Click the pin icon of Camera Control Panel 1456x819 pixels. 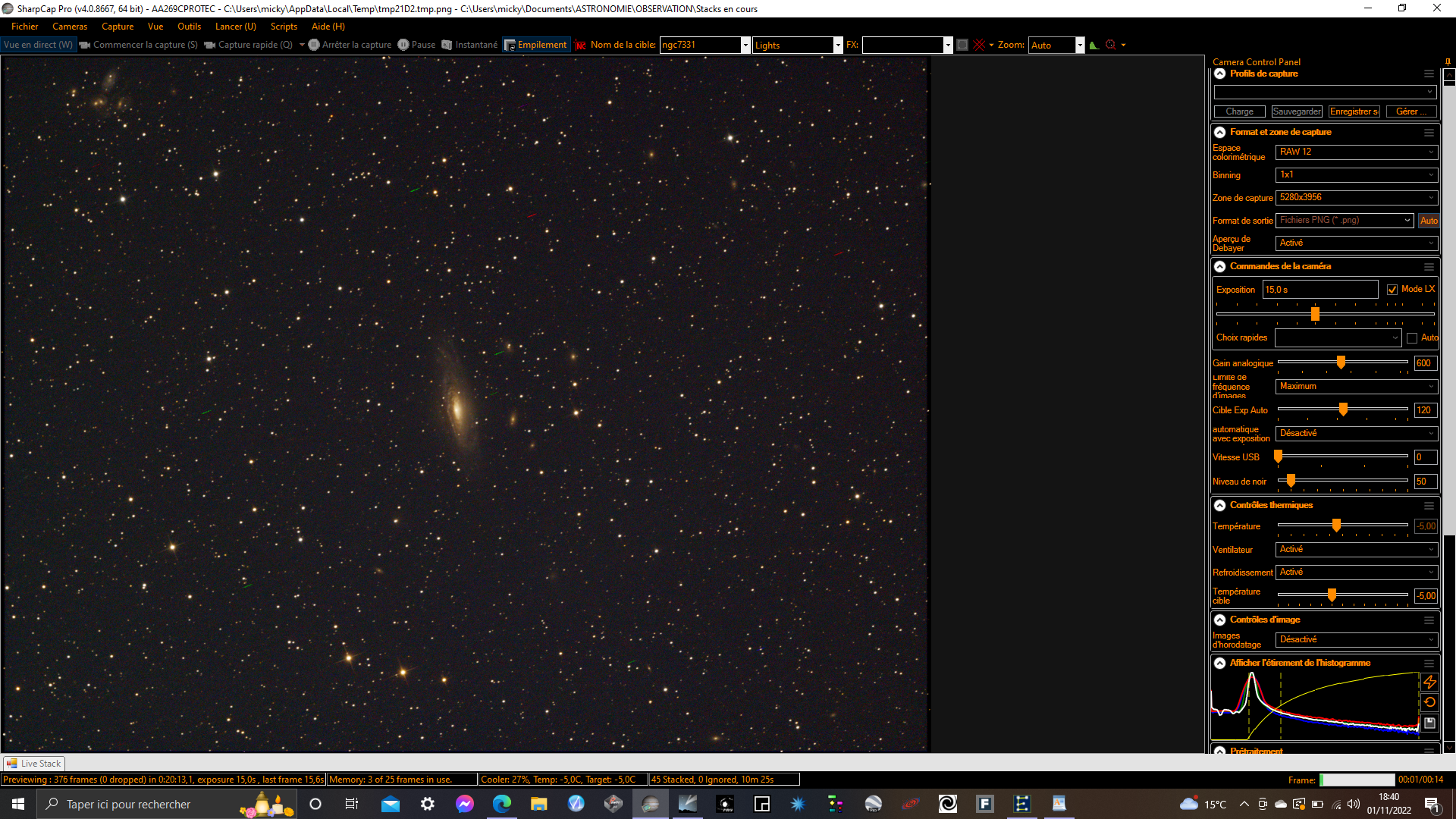coord(1448,62)
